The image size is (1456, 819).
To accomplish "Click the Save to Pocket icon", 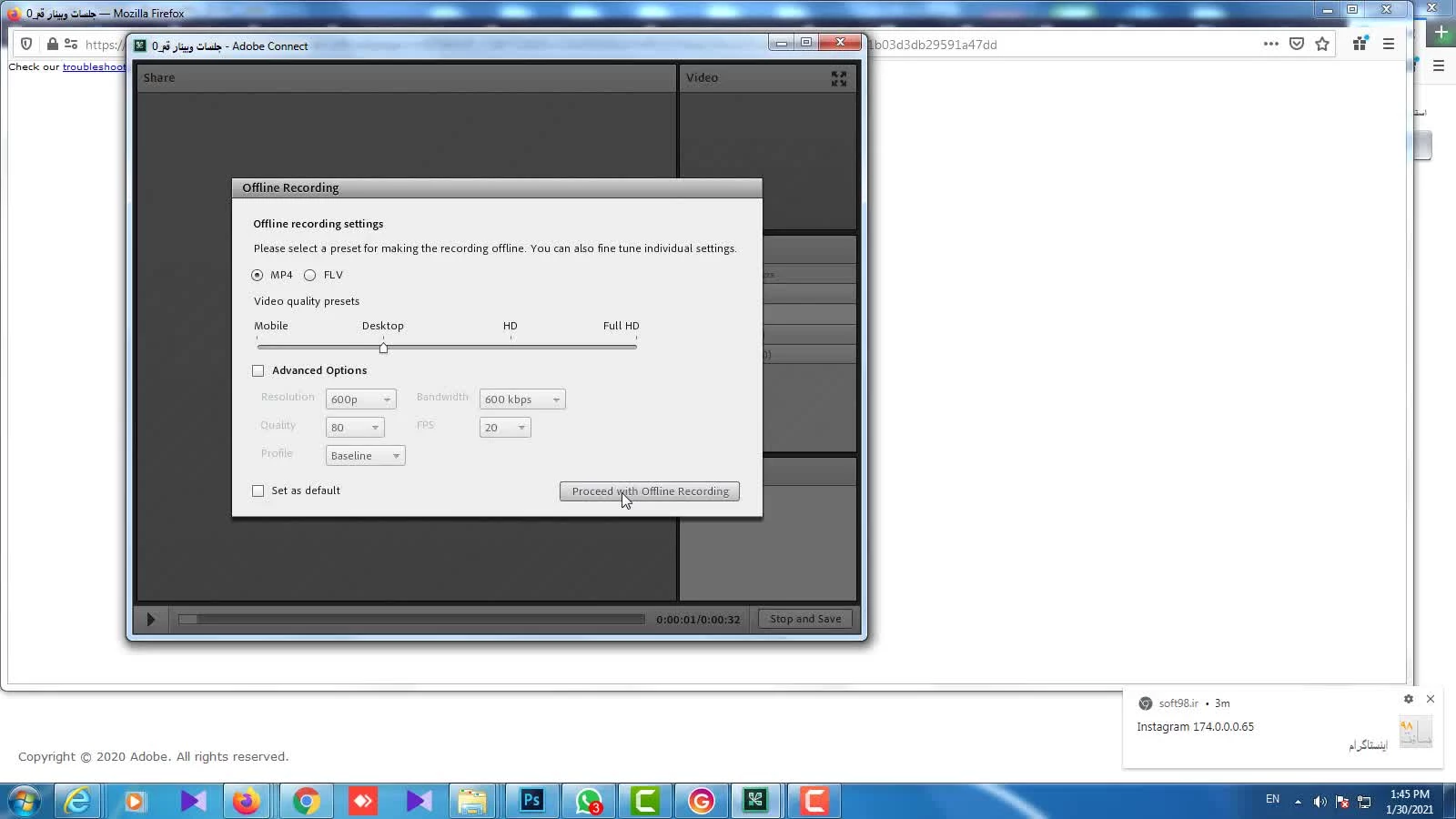I will [x=1297, y=44].
